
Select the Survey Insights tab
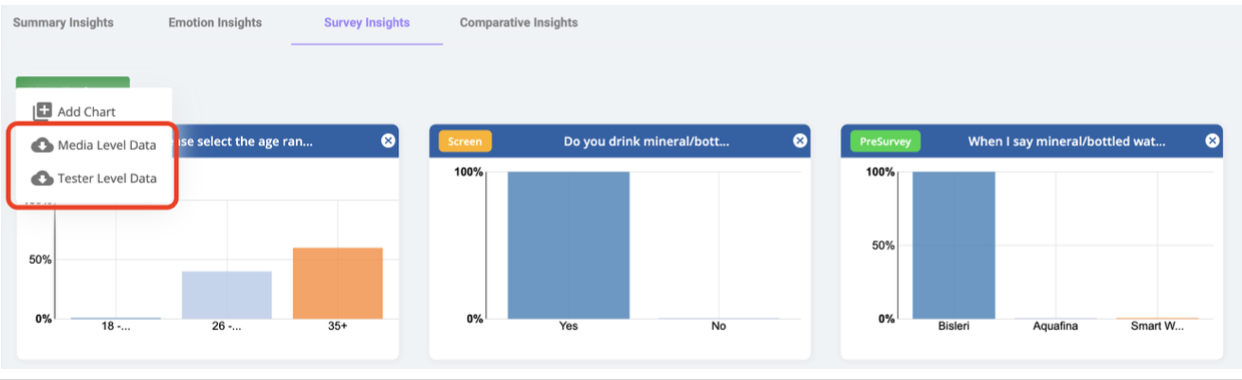click(x=367, y=23)
